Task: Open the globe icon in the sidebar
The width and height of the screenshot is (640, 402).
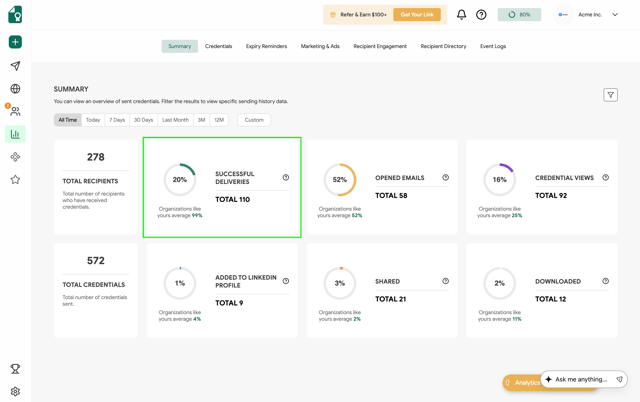Action: click(15, 89)
